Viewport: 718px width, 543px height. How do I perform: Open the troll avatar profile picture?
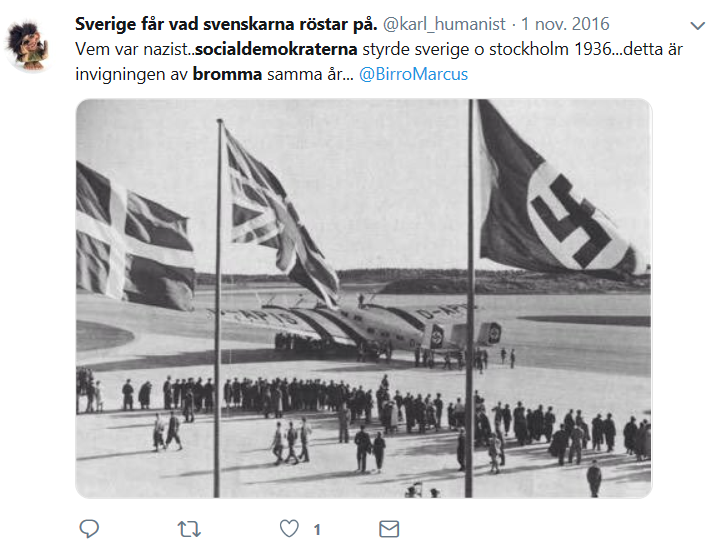coord(27,45)
